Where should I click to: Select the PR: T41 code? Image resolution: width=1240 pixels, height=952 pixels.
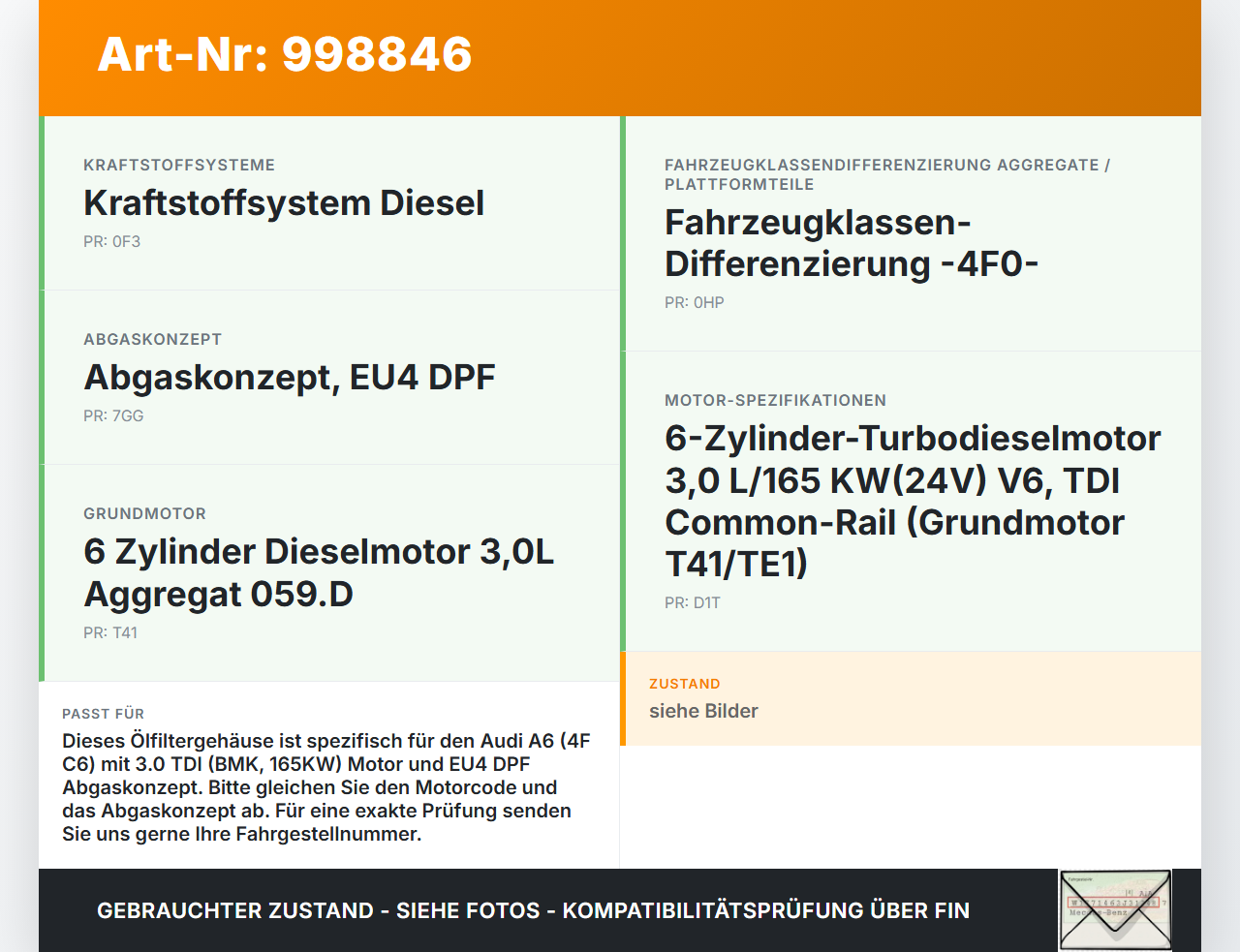click(110, 633)
